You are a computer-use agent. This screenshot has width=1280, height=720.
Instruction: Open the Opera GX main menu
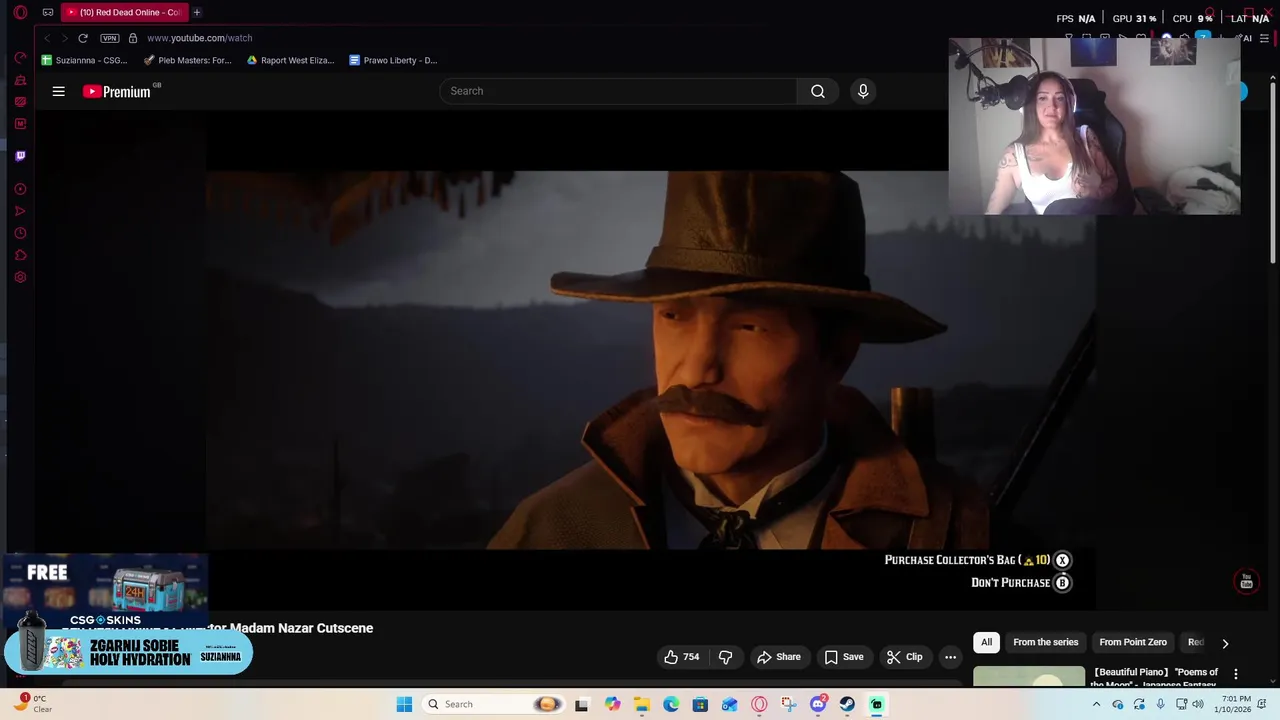(20, 12)
